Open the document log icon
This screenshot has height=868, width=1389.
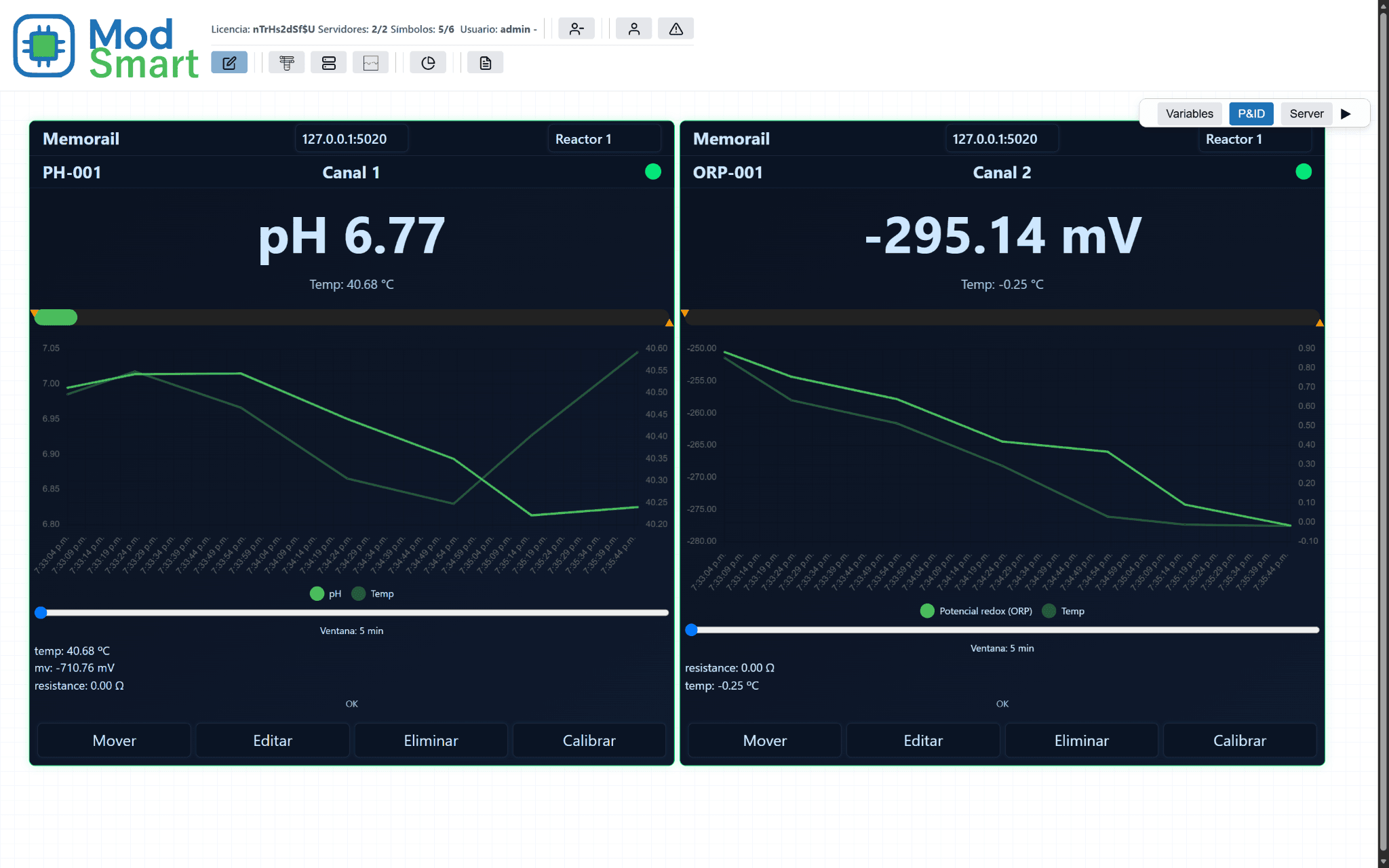click(x=486, y=62)
